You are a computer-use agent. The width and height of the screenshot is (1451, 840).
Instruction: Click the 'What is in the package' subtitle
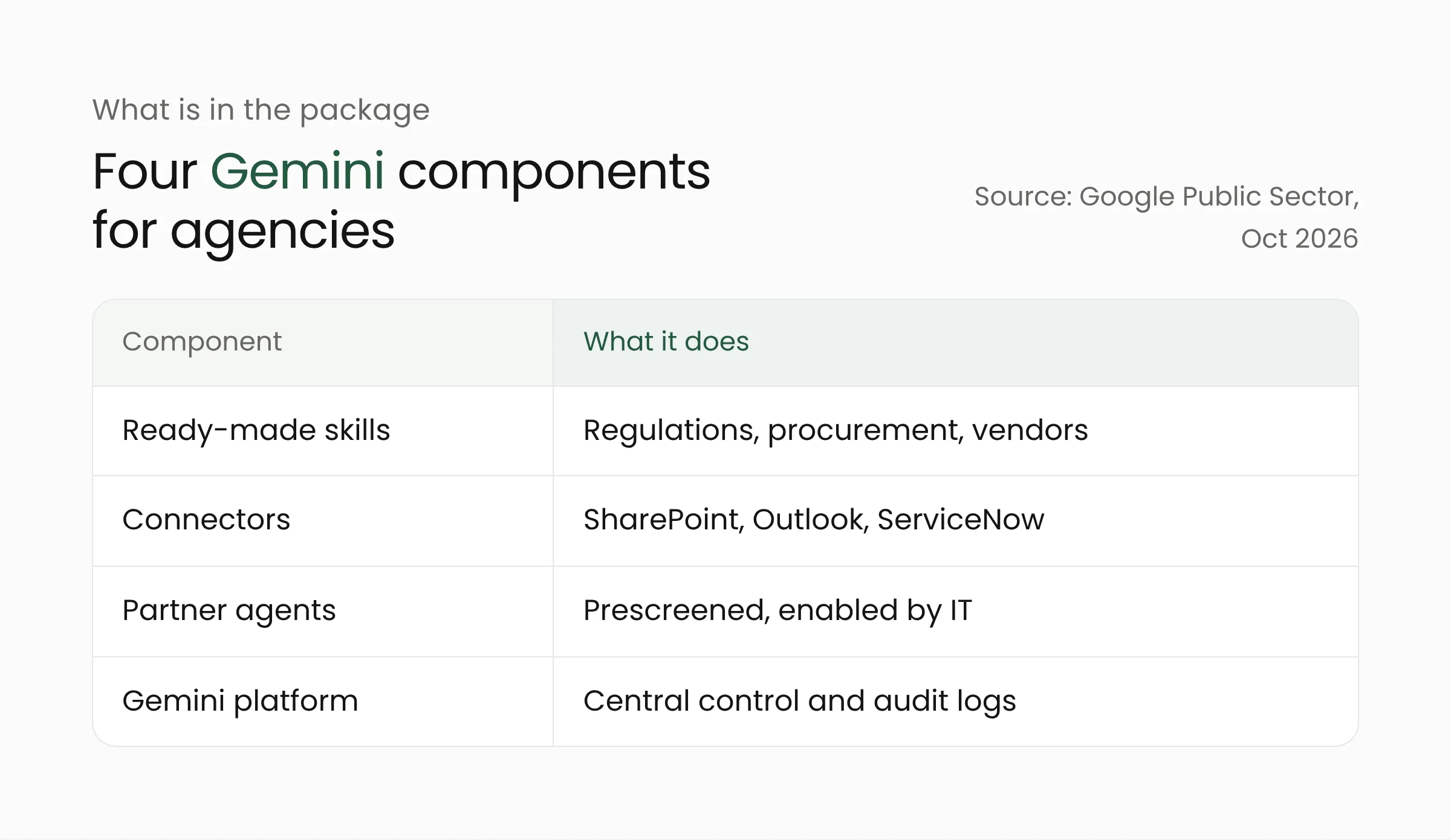(x=261, y=111)
